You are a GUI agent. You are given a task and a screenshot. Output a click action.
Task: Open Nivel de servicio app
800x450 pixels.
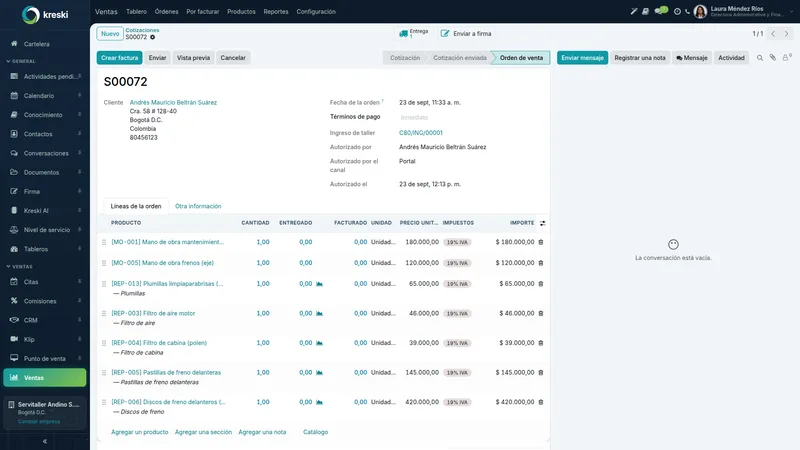click(45, 230)
